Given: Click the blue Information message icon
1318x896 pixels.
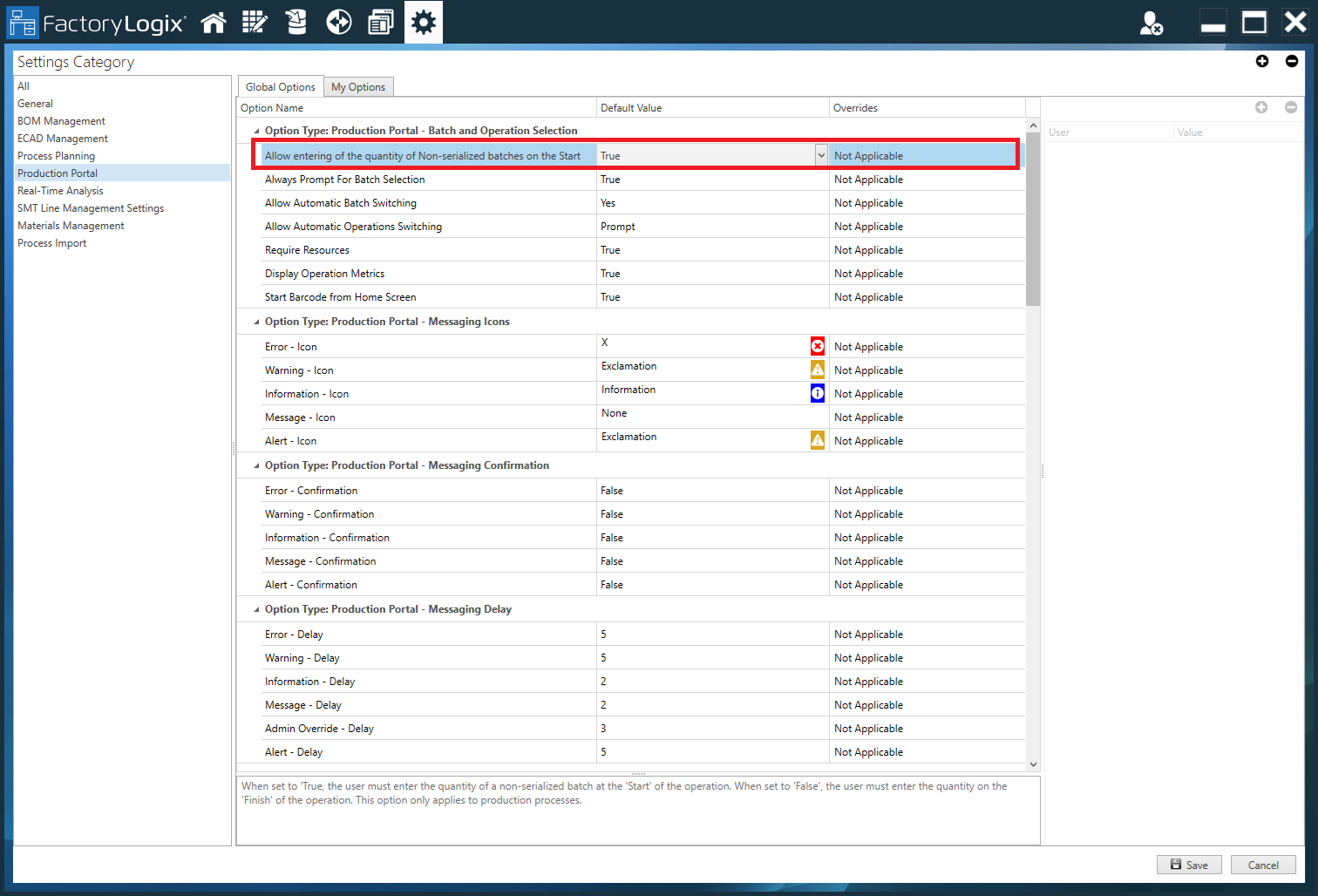Looking at the screenshot, I should 817,392.
